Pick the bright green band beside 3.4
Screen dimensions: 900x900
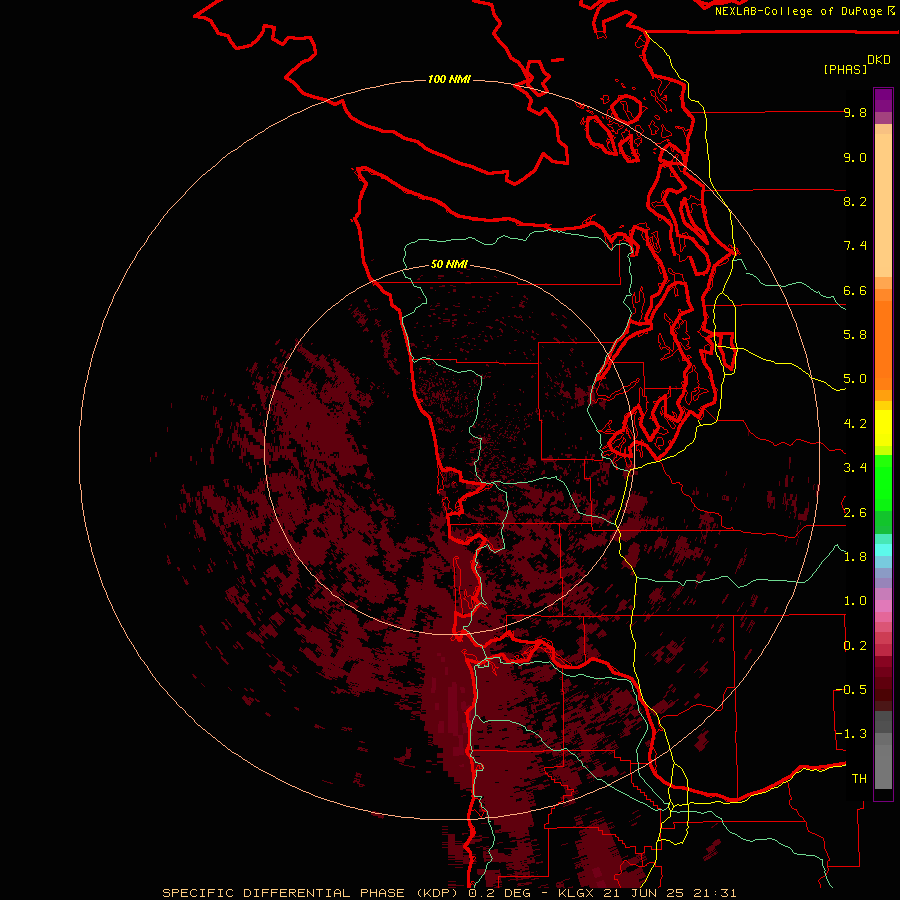click(x=883, y=482)
